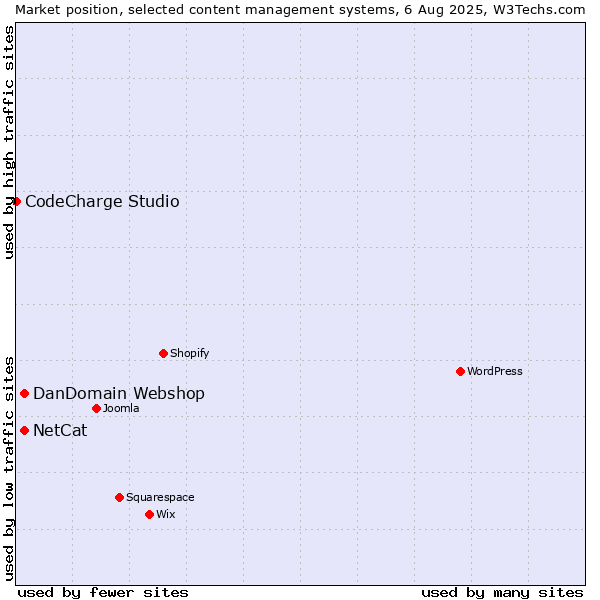Select the WordPress label
600x600 pixels.
[495, 372]
